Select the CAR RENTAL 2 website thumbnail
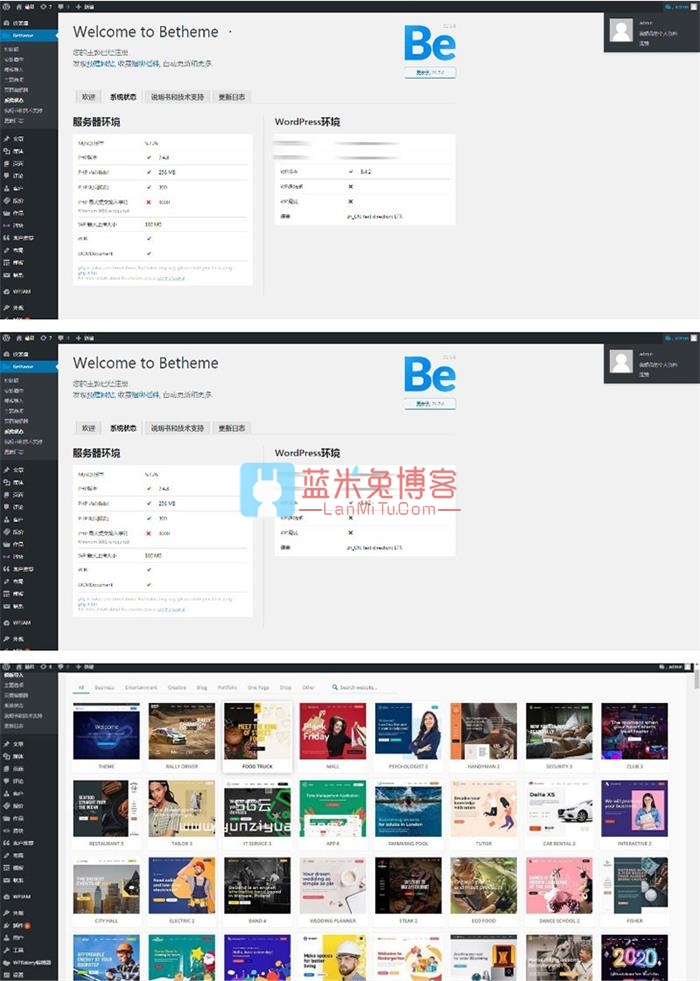The image size is (700, 981). (x=559, y=808)
